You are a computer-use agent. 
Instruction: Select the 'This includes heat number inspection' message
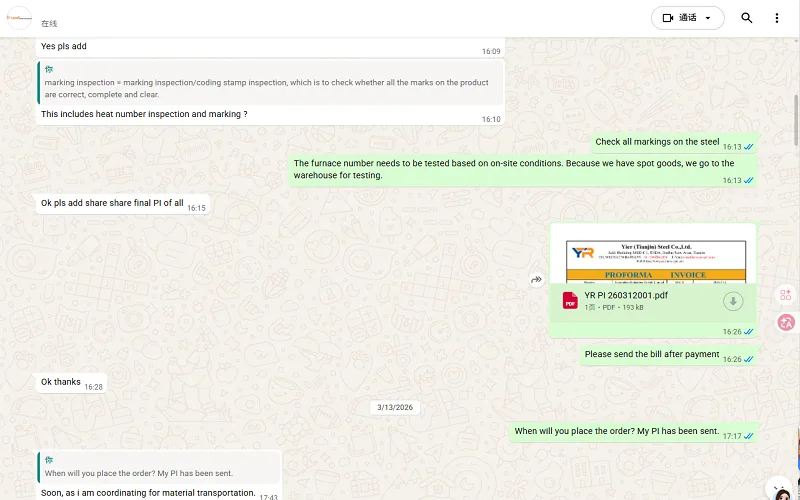[x=144, y=114]
